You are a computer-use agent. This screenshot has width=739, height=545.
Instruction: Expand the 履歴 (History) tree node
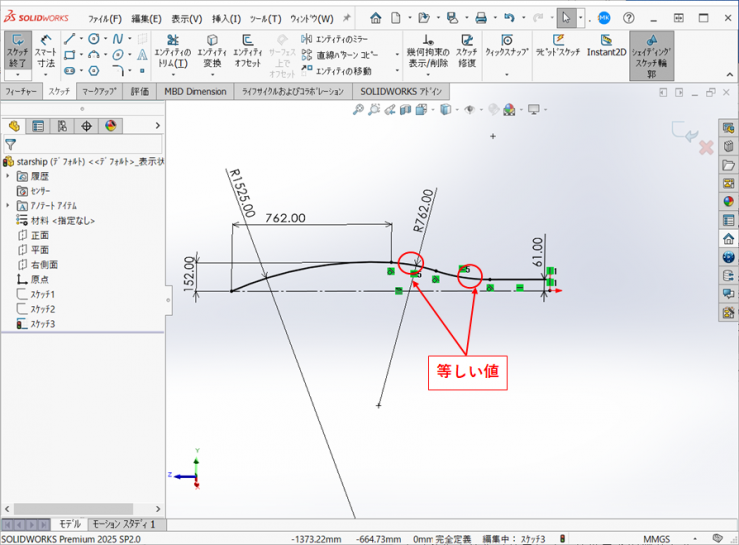9,176
